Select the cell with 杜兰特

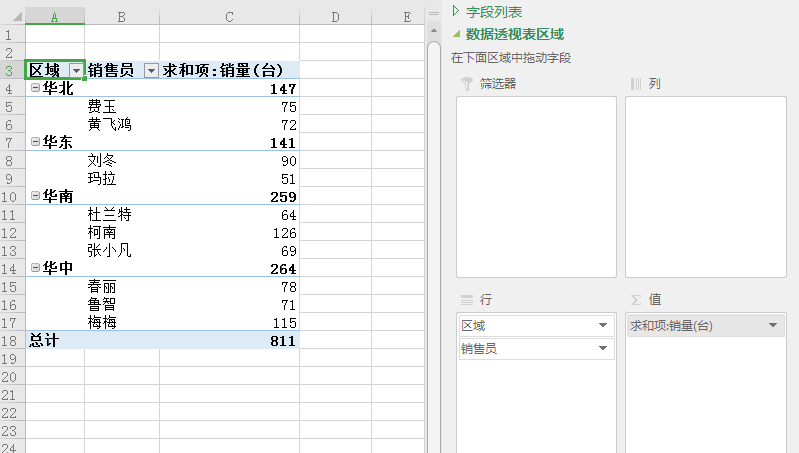[x=122, y=215]
